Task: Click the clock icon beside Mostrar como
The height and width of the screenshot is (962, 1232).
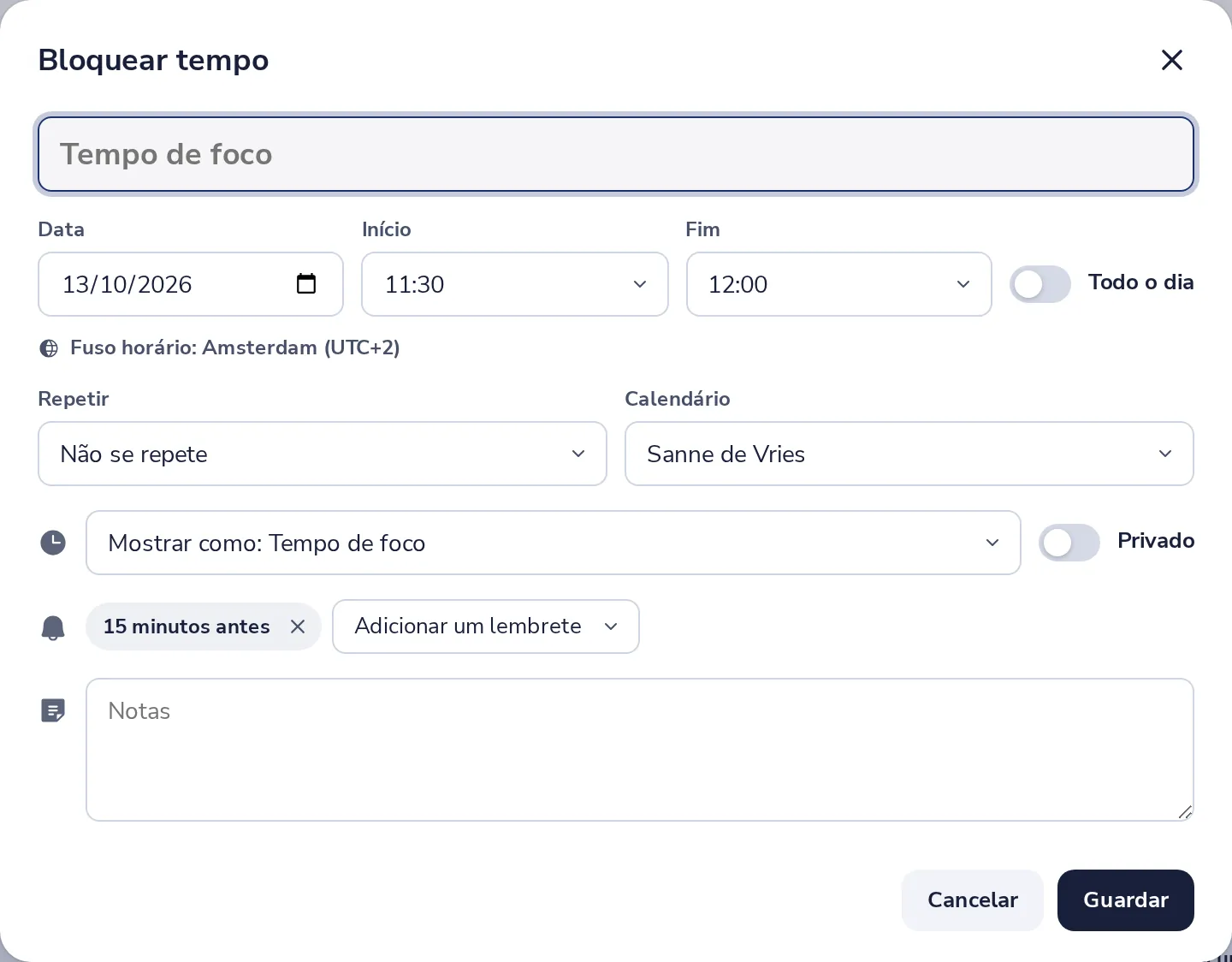Action: tap(53, 543)
